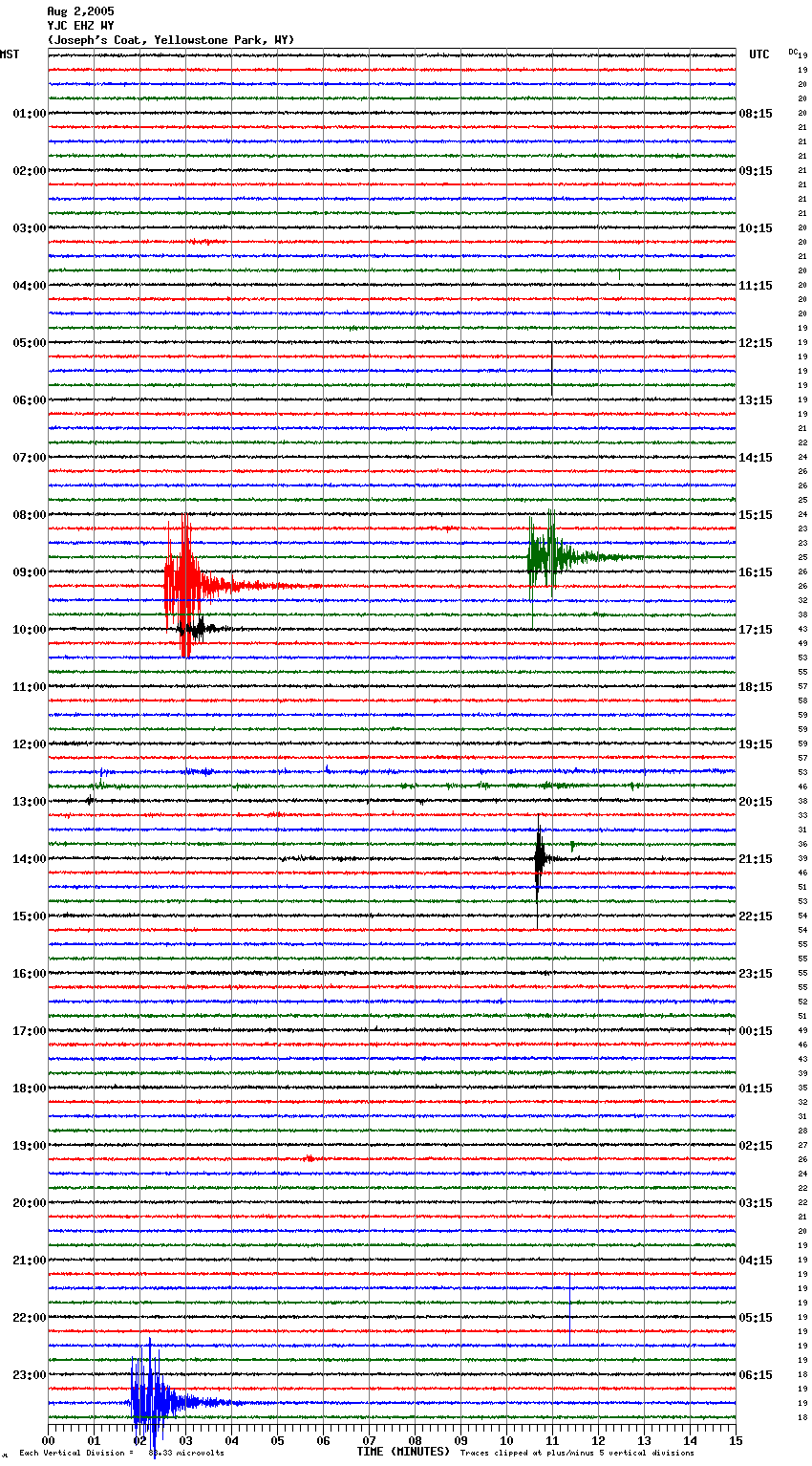Click minute tick '15' on the bottom axis
Image resolution: width=812 pixels, height=1466 pixels.
(x=736, y=1440)
